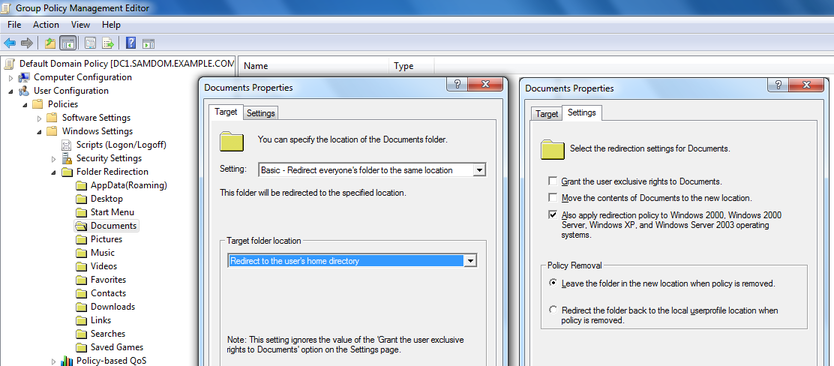Switch to Settings tab in left Documents Properties
Viewport: 834px width, 366px height.
click(261, 113)
